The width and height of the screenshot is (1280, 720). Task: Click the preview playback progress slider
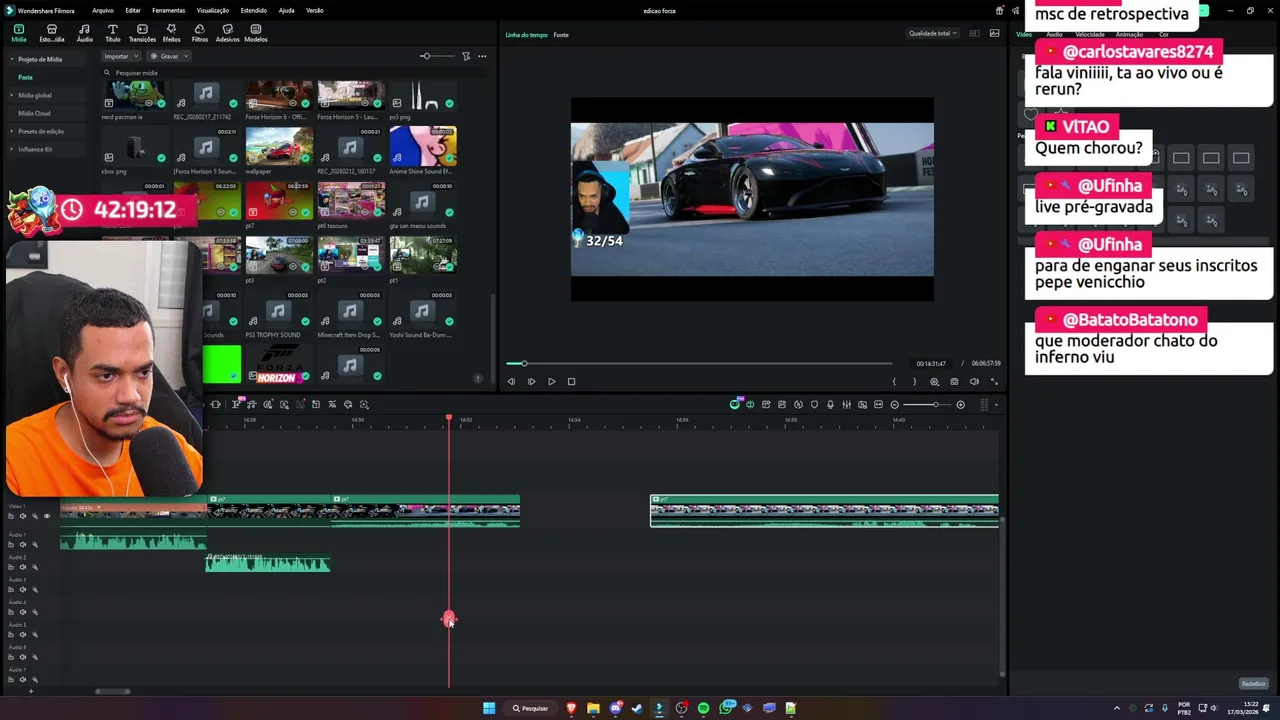pos(699,363)
